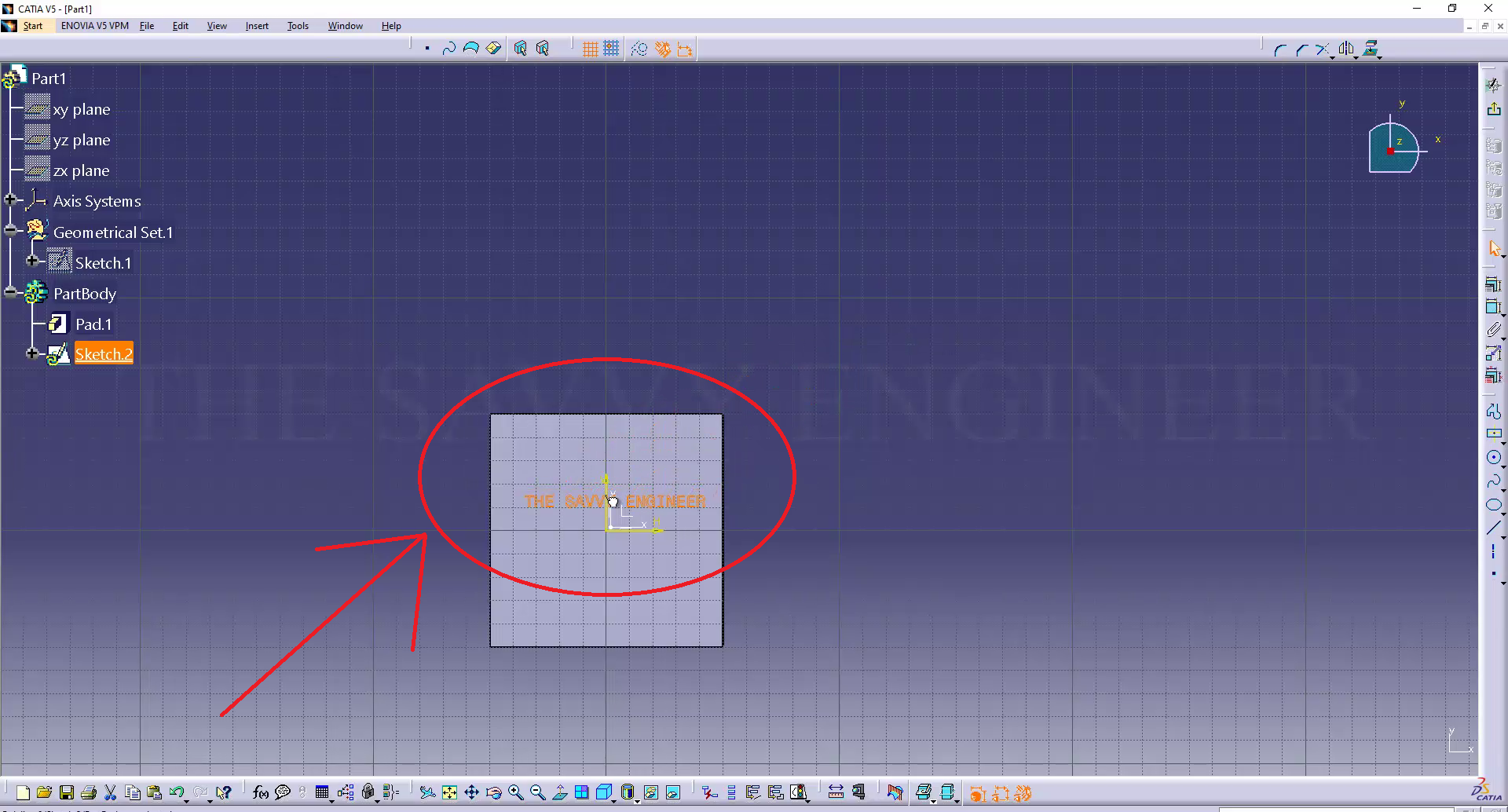The width and height of the screenshot is (1508, 812).
Task: Expand the Axis Systems node
Action: pyautogui.click(x=10, y=200)
